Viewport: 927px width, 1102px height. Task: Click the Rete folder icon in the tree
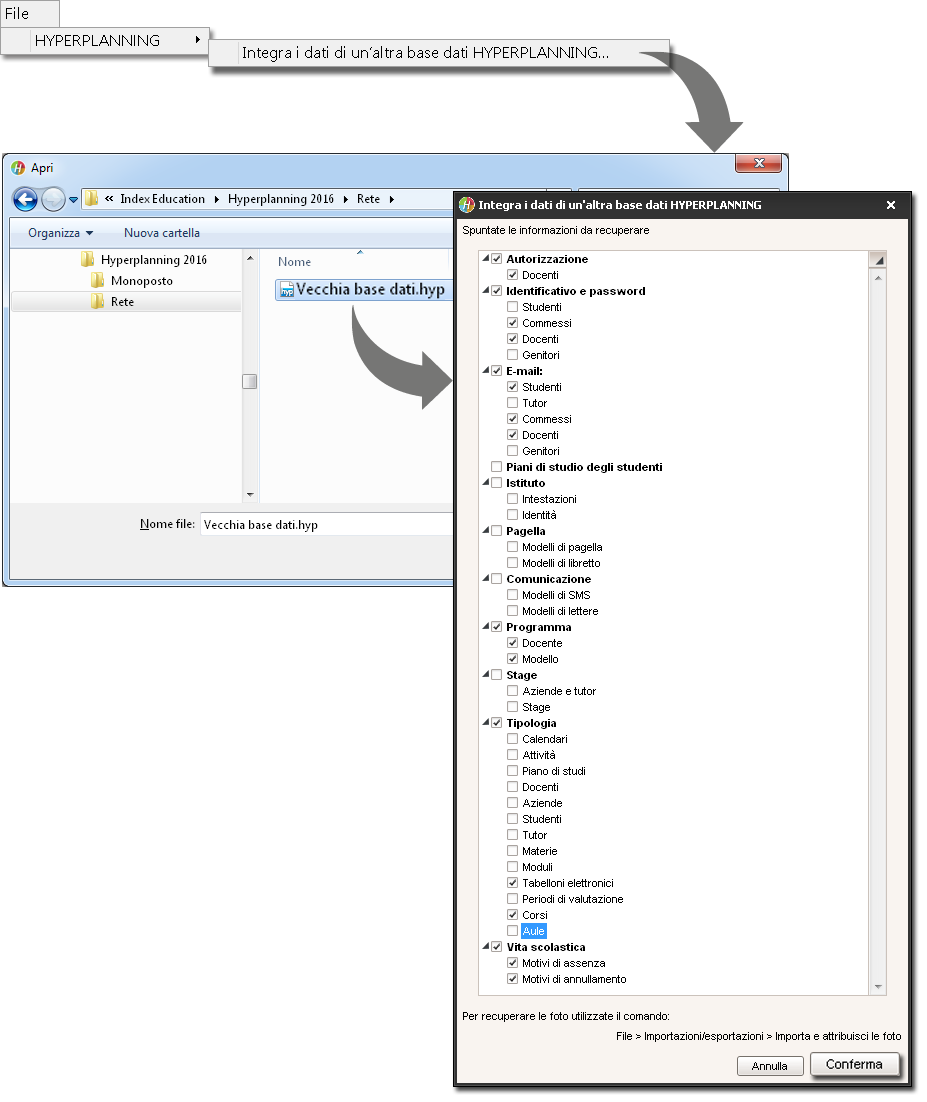click(x=98, y=302)
